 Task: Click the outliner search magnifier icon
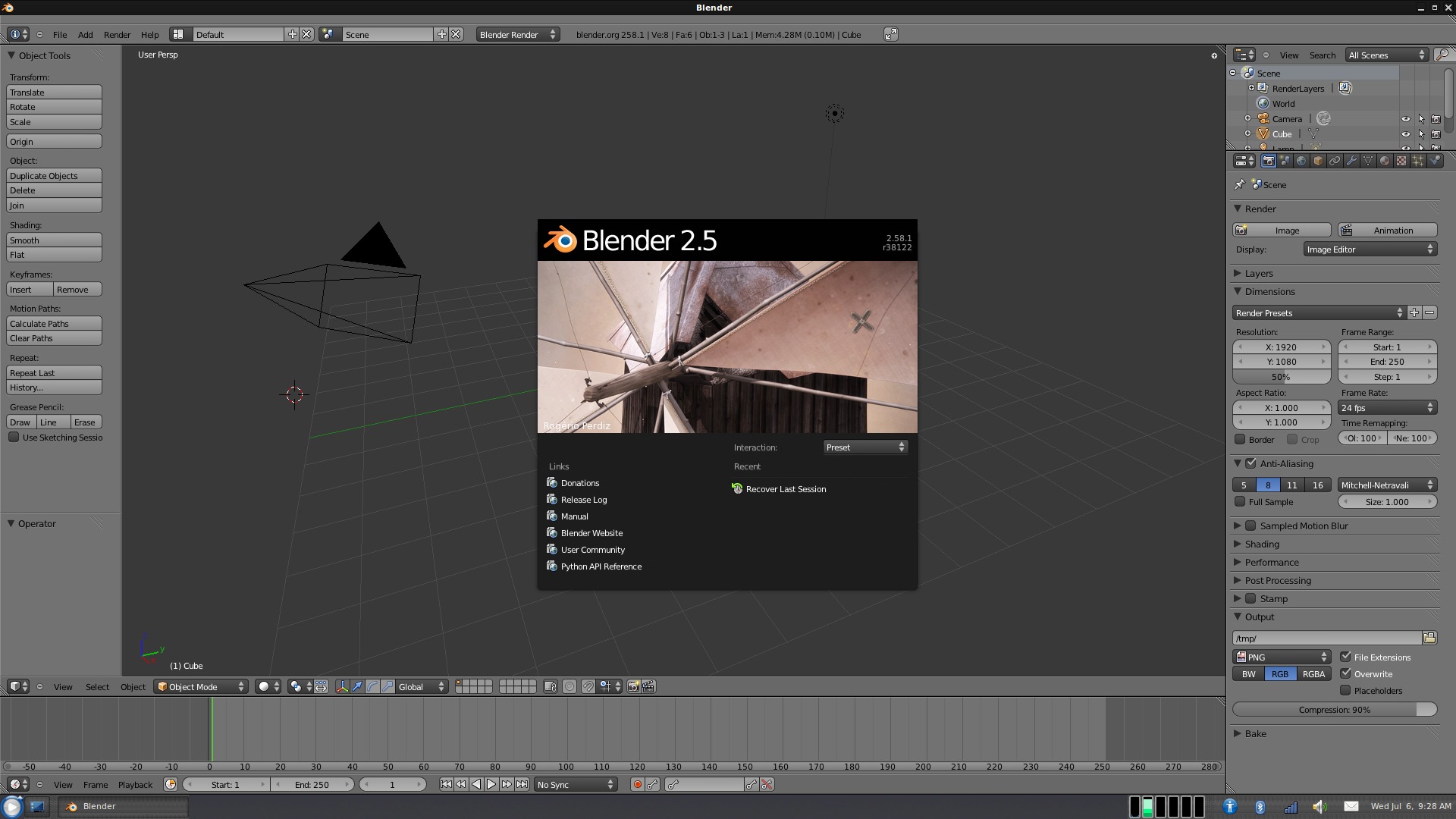[x=1442, y=55]
